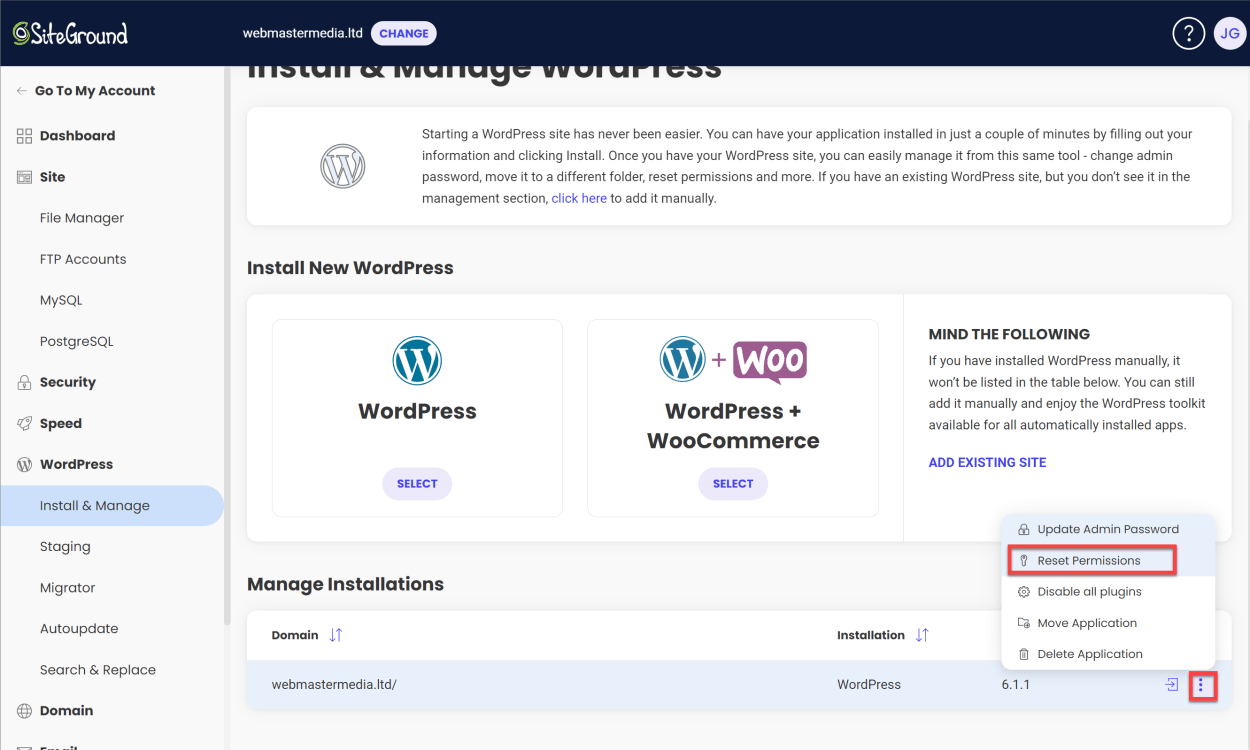Open Migrator in the sidebar
Screen dimensions: 1250x750
[x=67, y=588]
